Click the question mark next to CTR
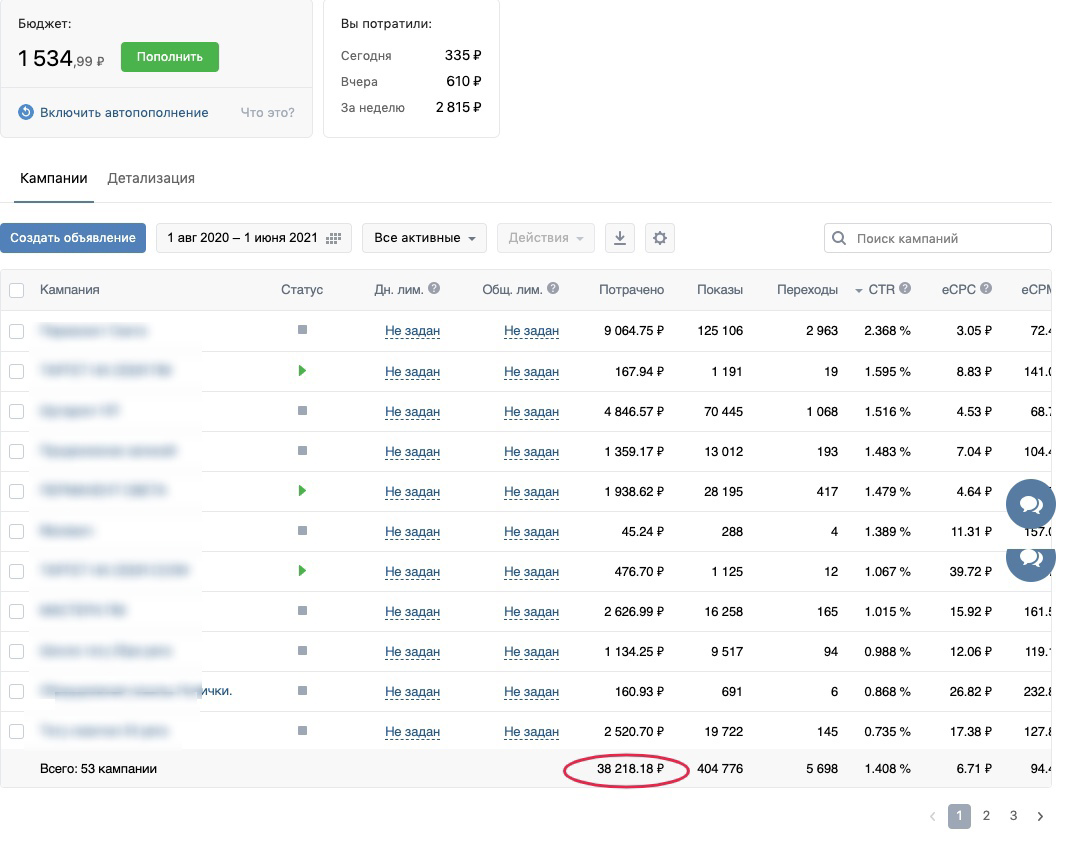 [905, 289]
